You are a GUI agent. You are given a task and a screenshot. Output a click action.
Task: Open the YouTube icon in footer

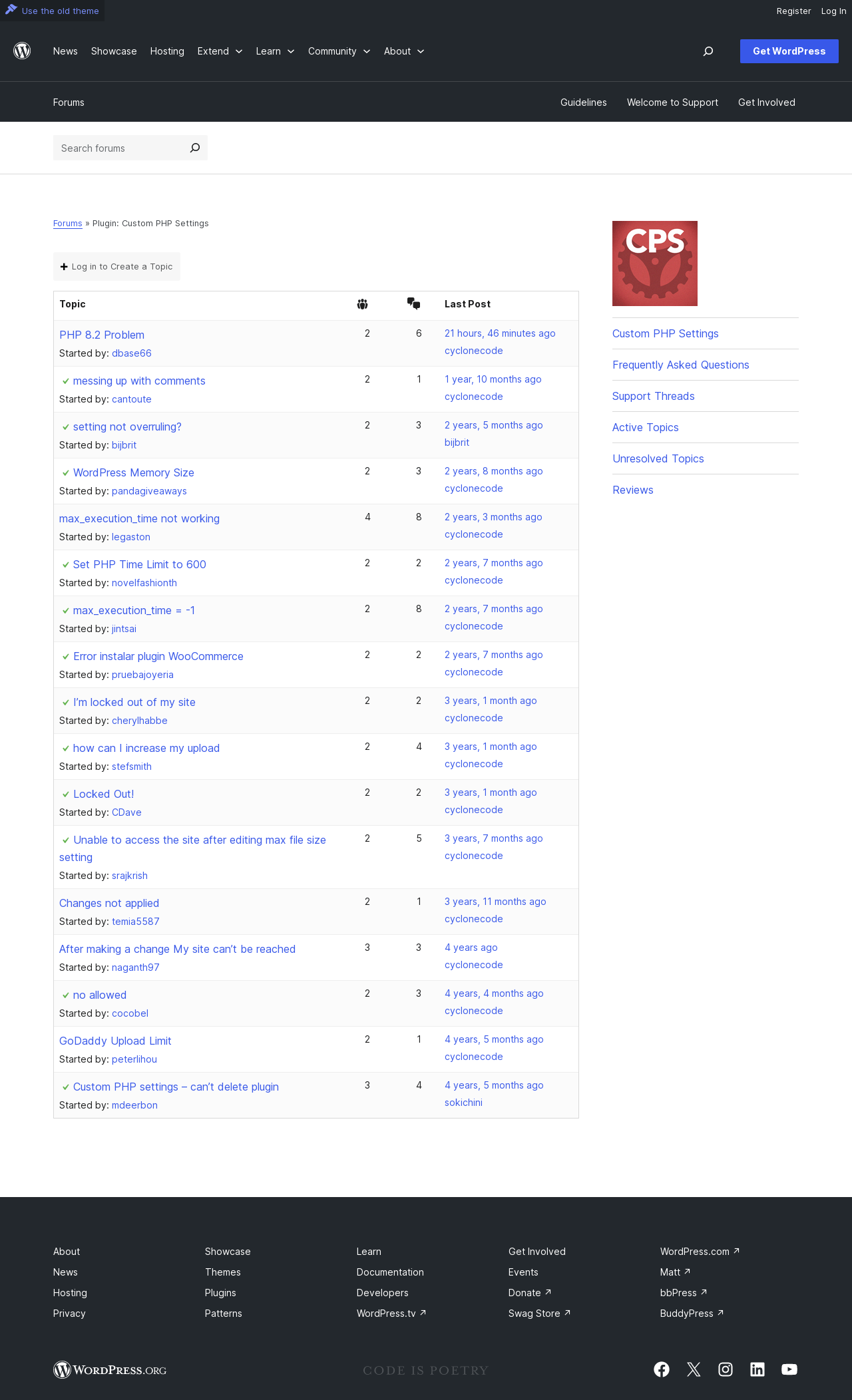tap(789, 1369)
